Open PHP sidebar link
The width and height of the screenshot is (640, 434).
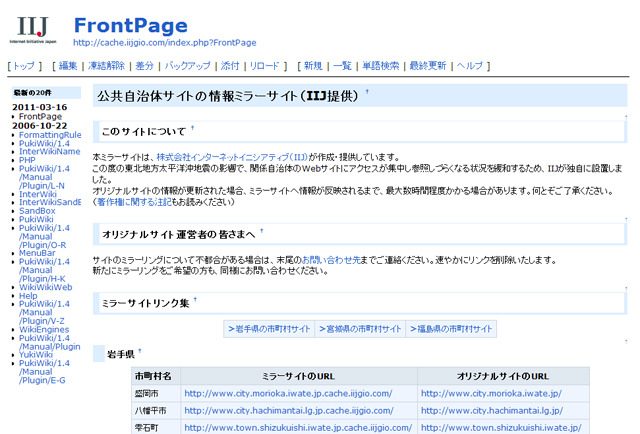pyautogui.click(x=27, y=160)
